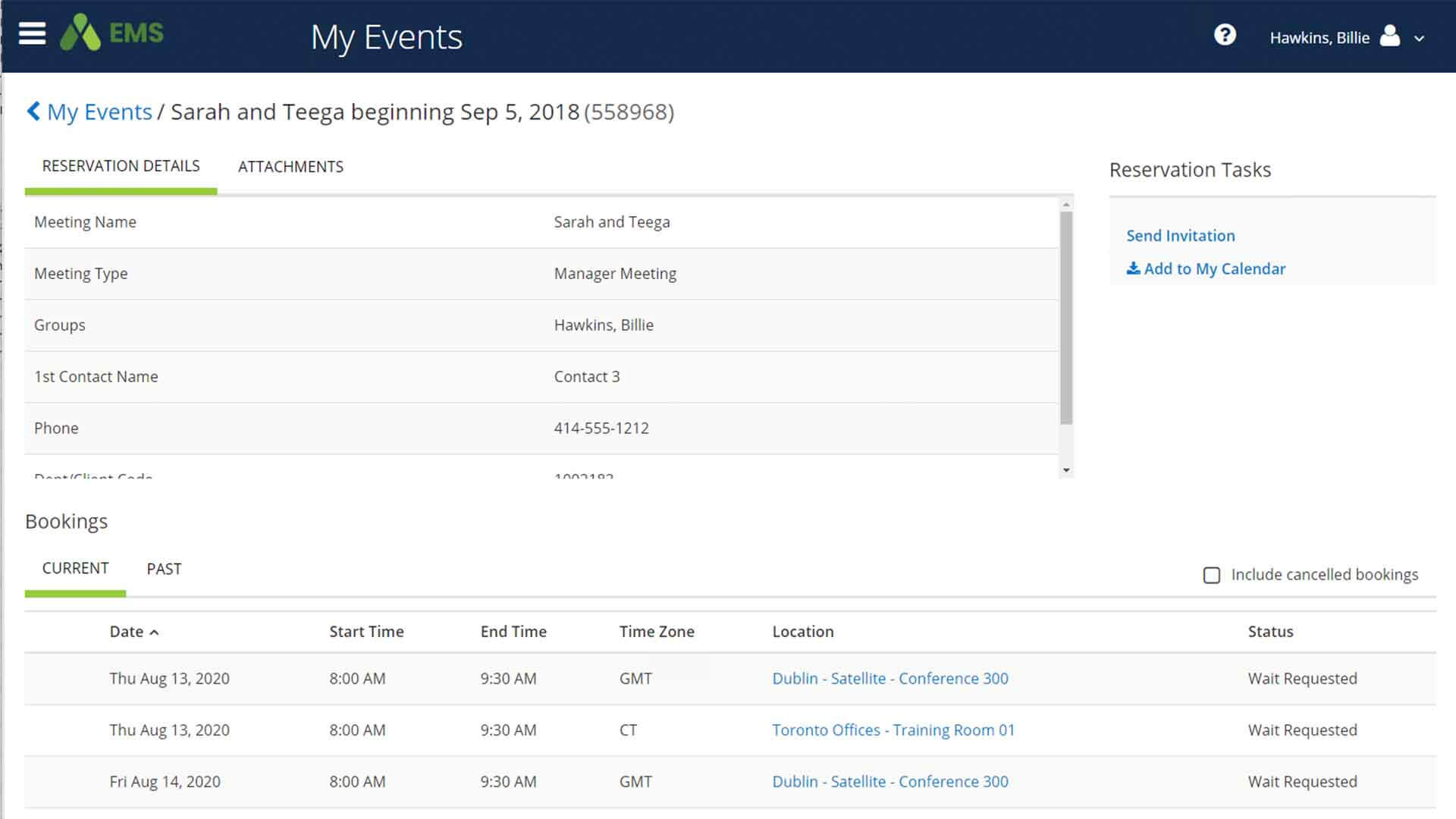Image resolution: width=1456 pixels, height=819 pixels.
Task: Click the back chevron beside My Events
Action: tap(33, 111)
